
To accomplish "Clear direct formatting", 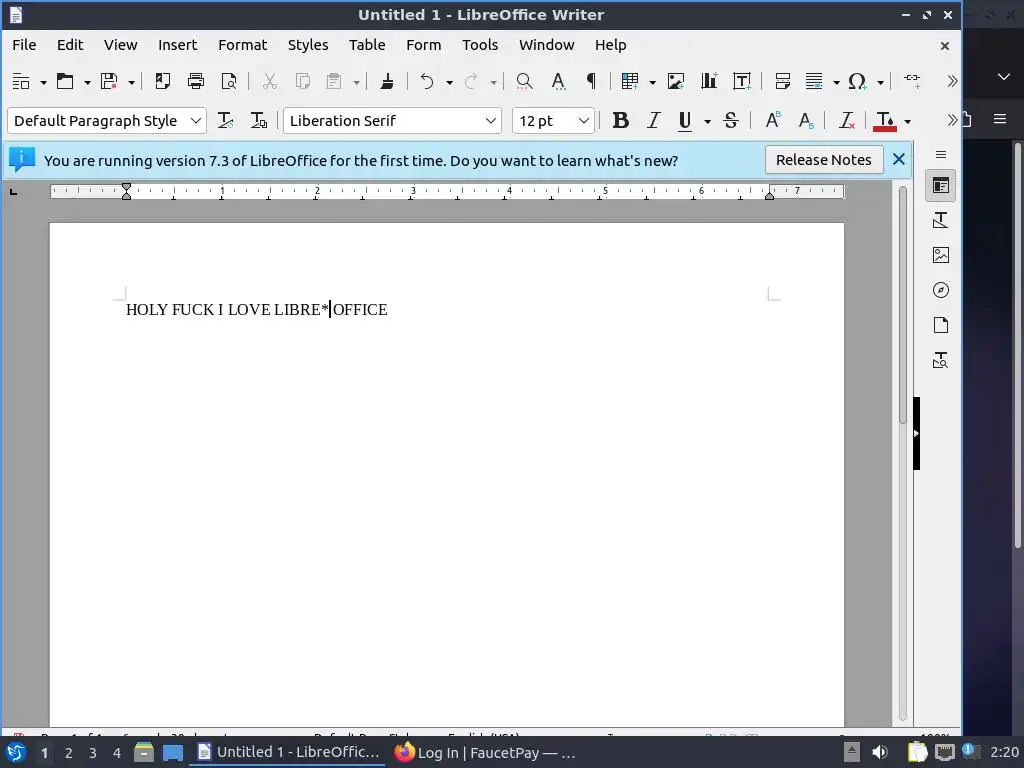I will tap(847, 120).
